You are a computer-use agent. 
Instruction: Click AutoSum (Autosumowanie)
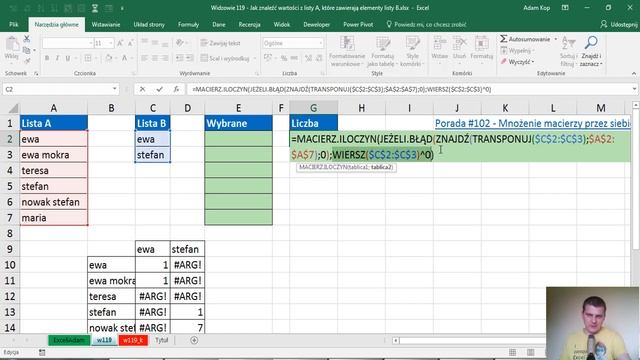click(x=525, y=39)
